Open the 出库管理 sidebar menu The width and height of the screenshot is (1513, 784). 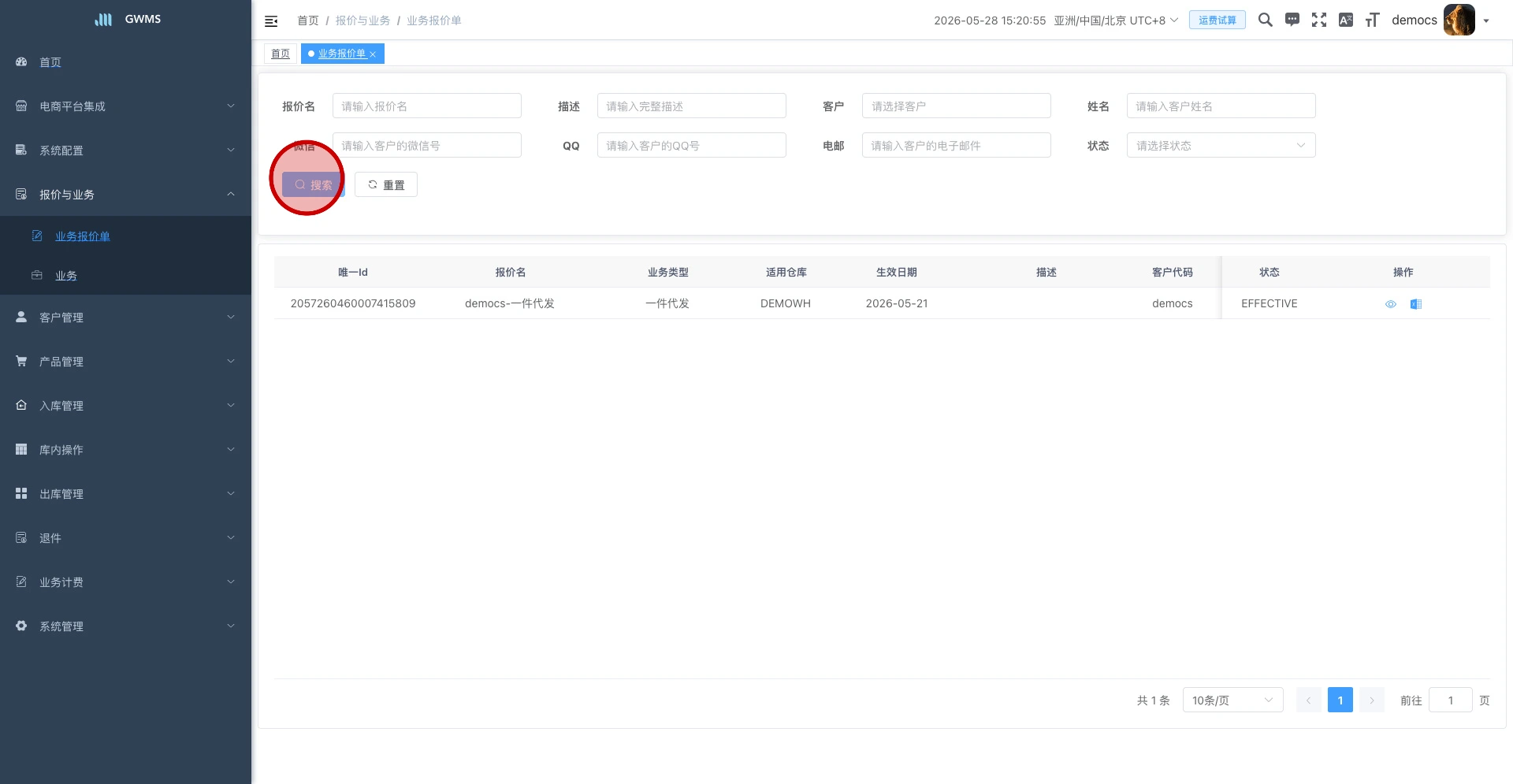pyautogui.click(x=125, y=493)
